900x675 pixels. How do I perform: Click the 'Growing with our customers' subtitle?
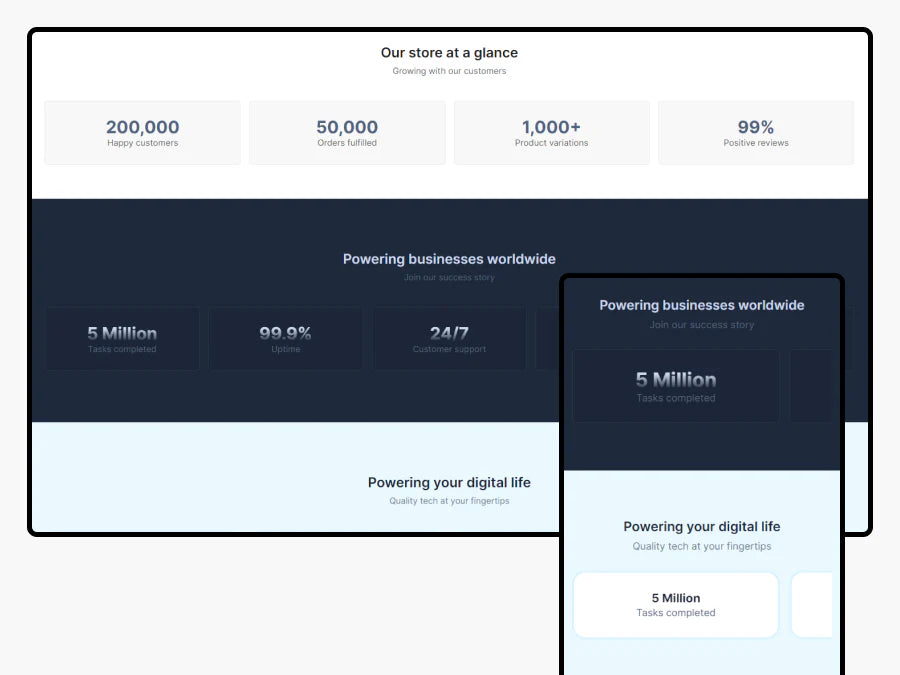[x=449, y=72]
